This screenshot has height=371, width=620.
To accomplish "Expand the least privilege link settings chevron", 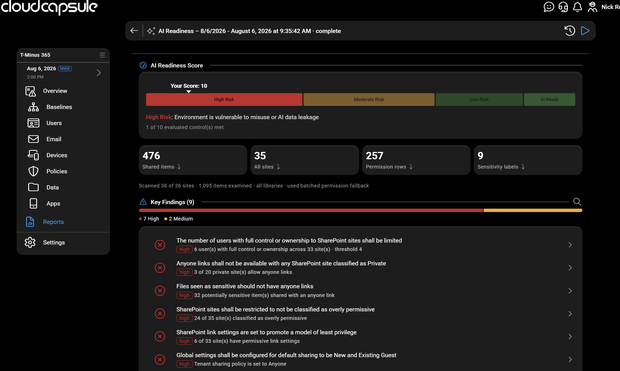I will point(570,337).
